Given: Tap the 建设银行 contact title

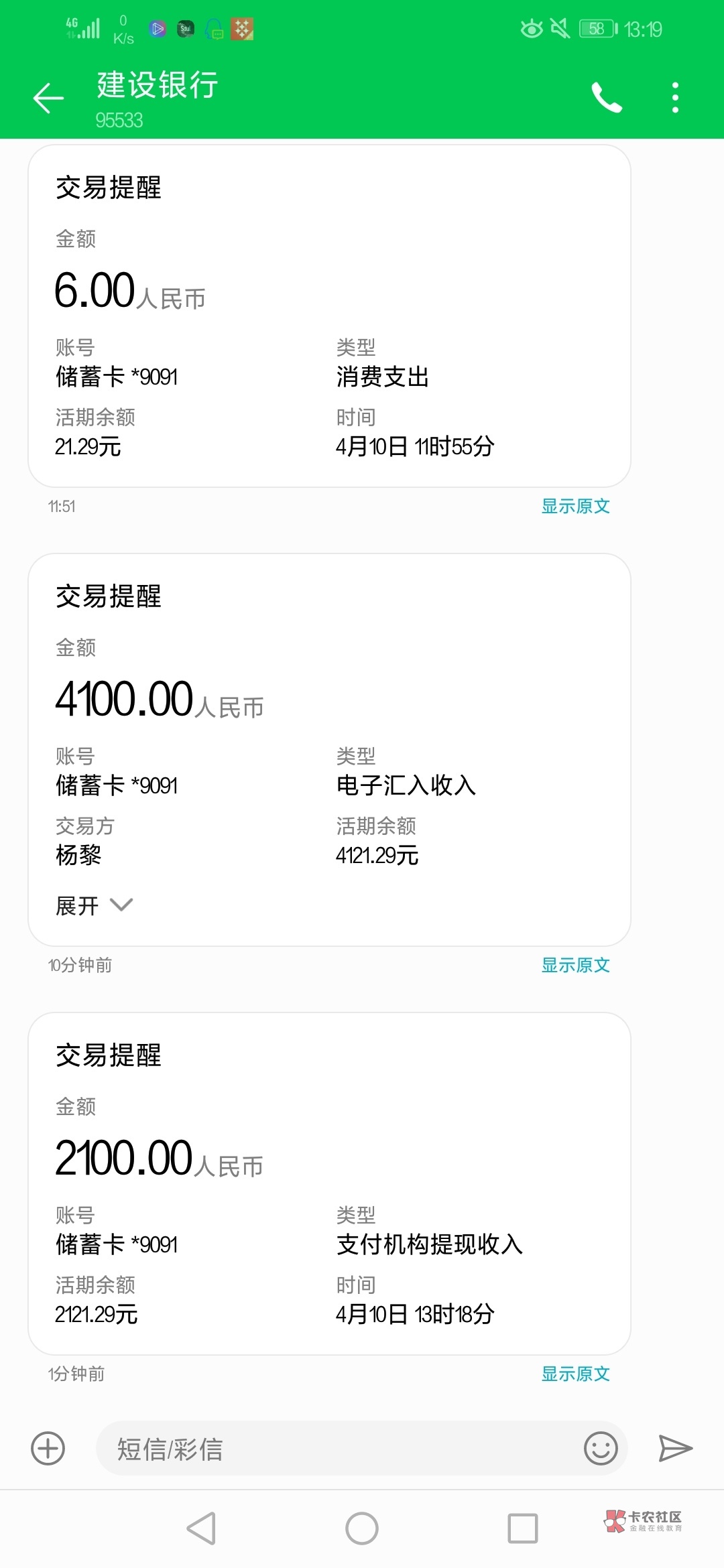Looking at the screenshot, I should click(x=158, y=86).
